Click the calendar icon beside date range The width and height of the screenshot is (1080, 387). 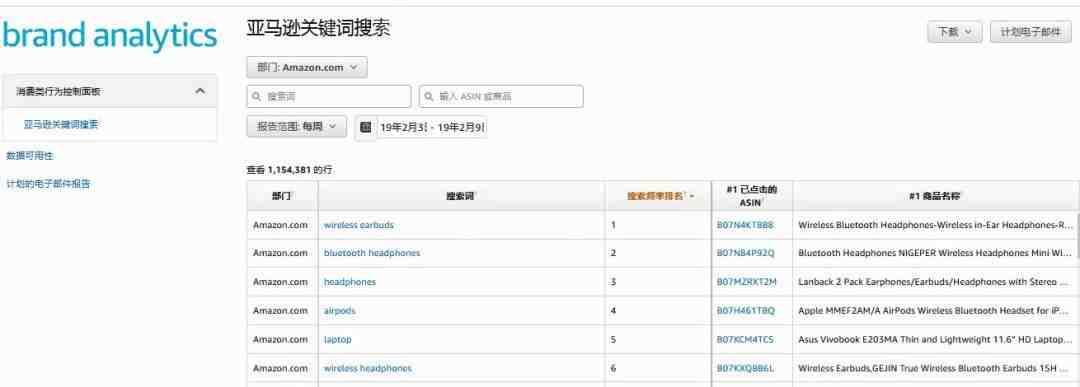(366, 127)
